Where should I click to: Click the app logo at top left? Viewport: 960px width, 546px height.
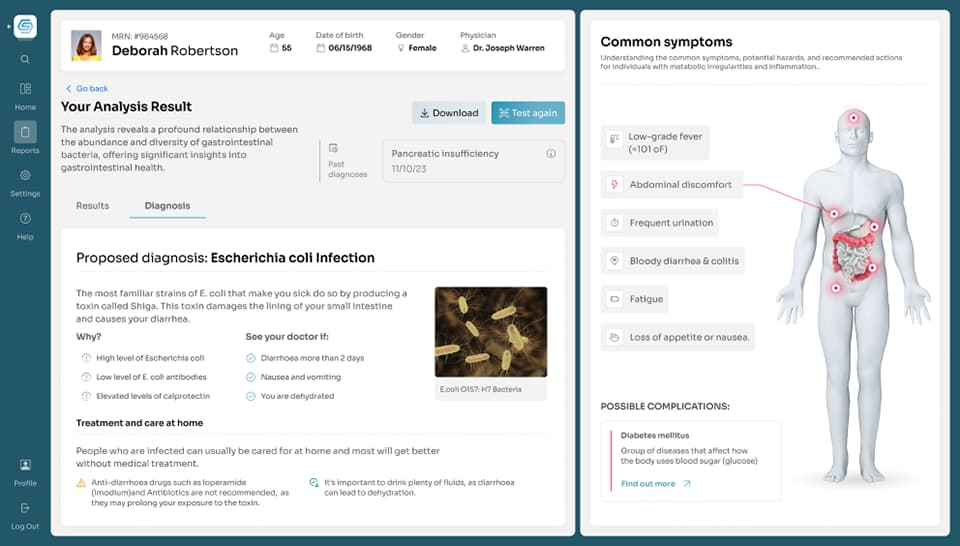25,27
